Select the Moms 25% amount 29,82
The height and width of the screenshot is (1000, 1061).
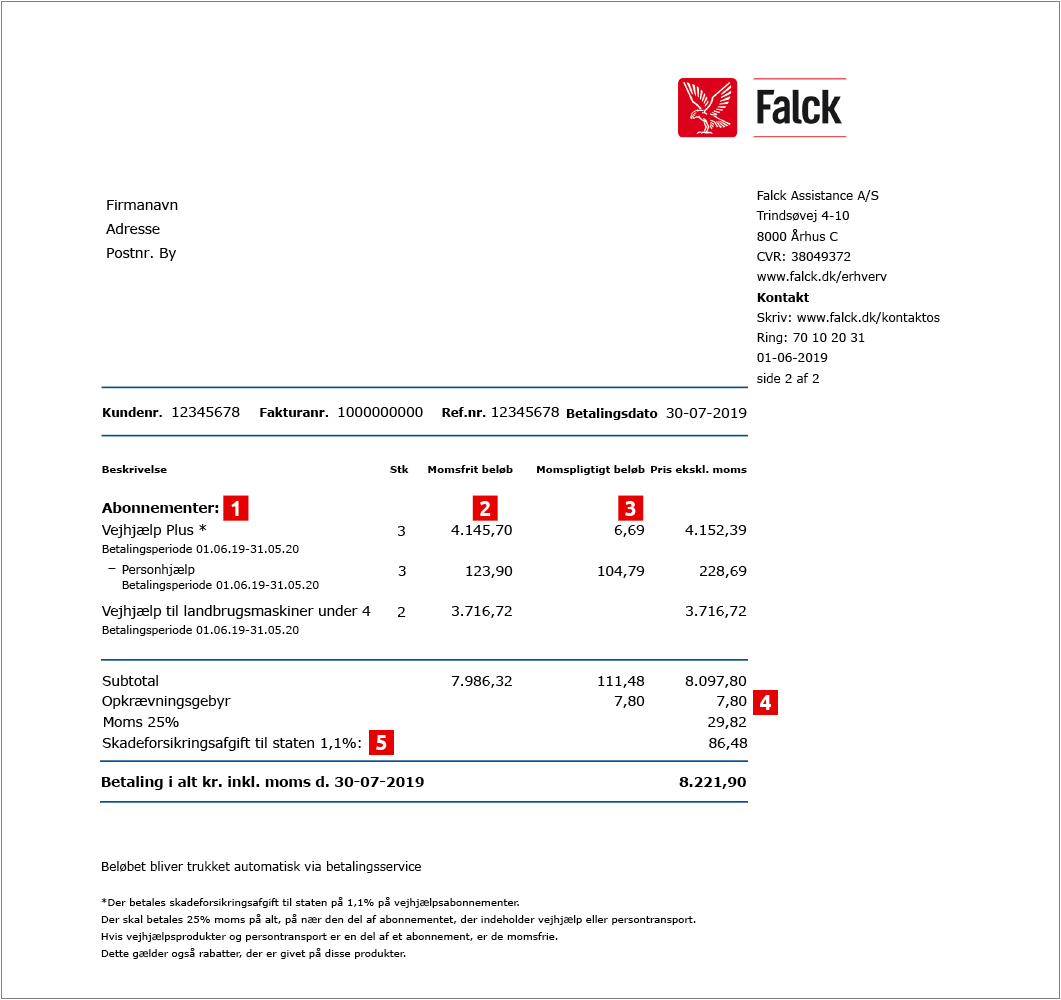(727, 723)
